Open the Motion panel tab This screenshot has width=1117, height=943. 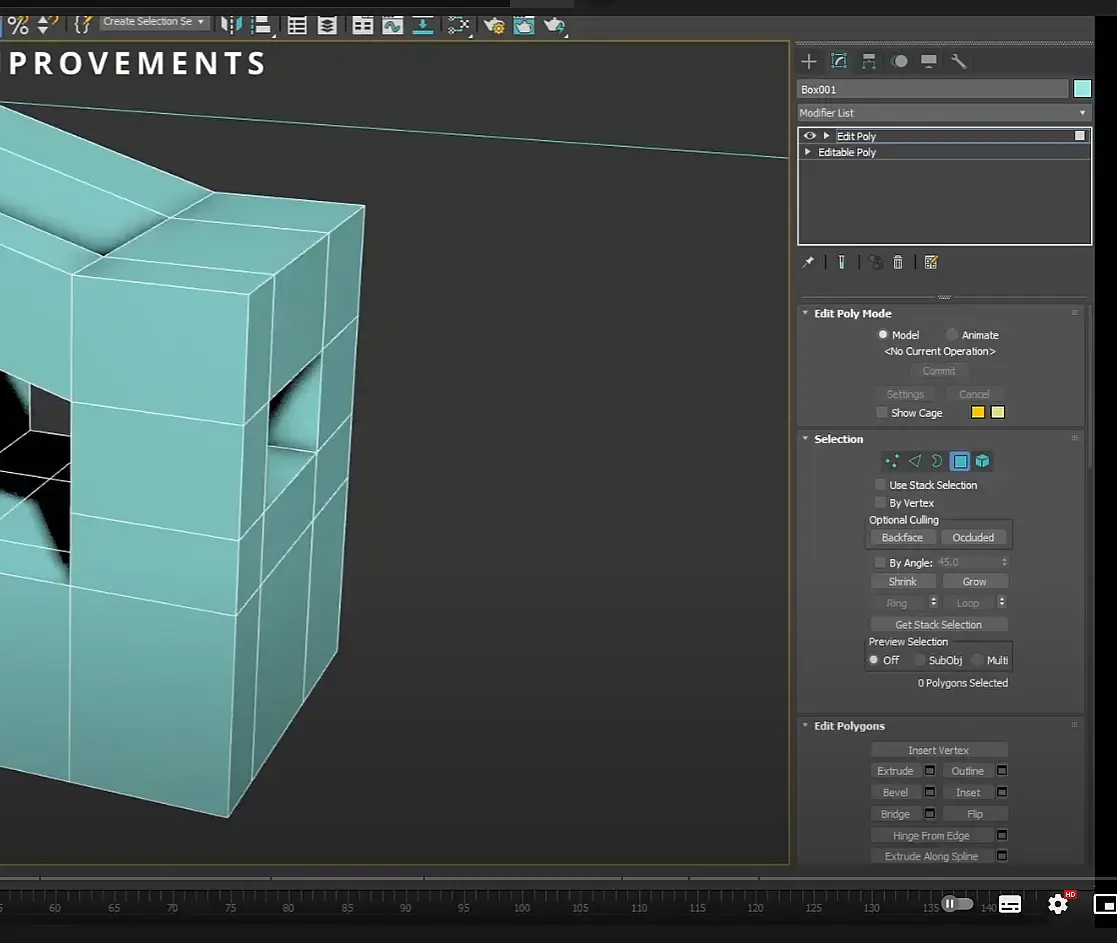pos(899,62)
